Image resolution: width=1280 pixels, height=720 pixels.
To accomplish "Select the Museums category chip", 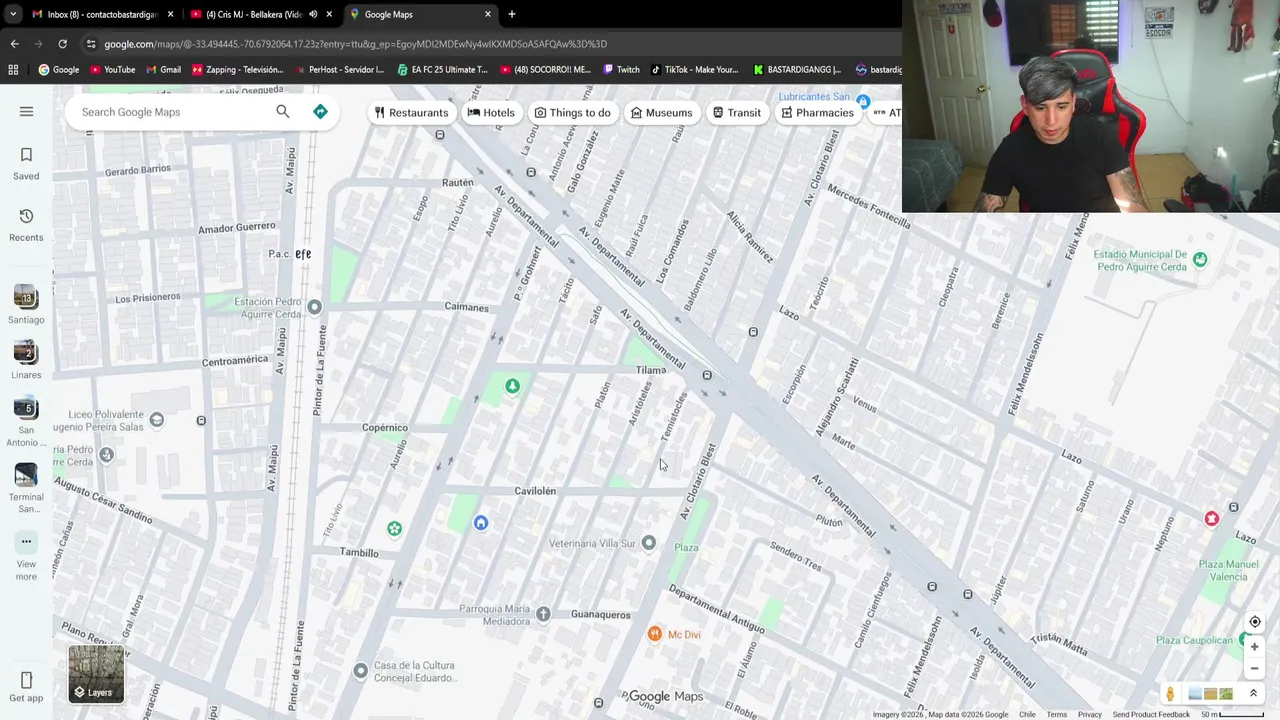I will pyautogui.click(x=661, y=112).
